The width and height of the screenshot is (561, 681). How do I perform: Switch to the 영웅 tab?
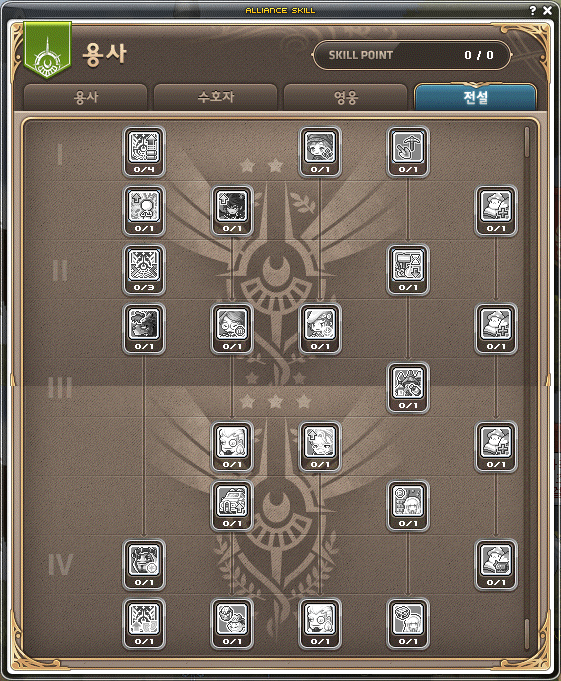[346, 97]
